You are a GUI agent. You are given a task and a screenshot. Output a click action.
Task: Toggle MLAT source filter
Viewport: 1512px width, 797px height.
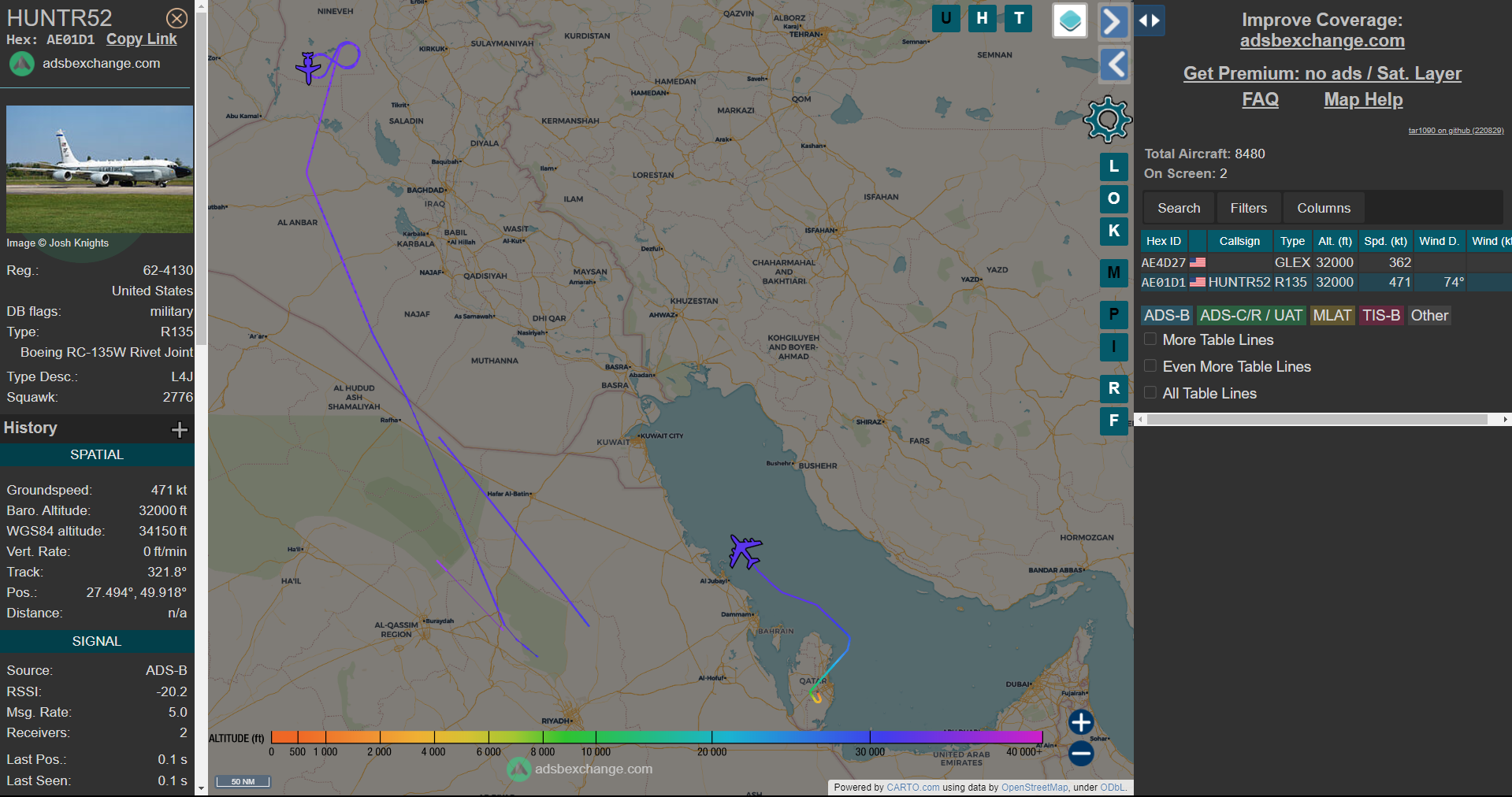[1332, 315]
